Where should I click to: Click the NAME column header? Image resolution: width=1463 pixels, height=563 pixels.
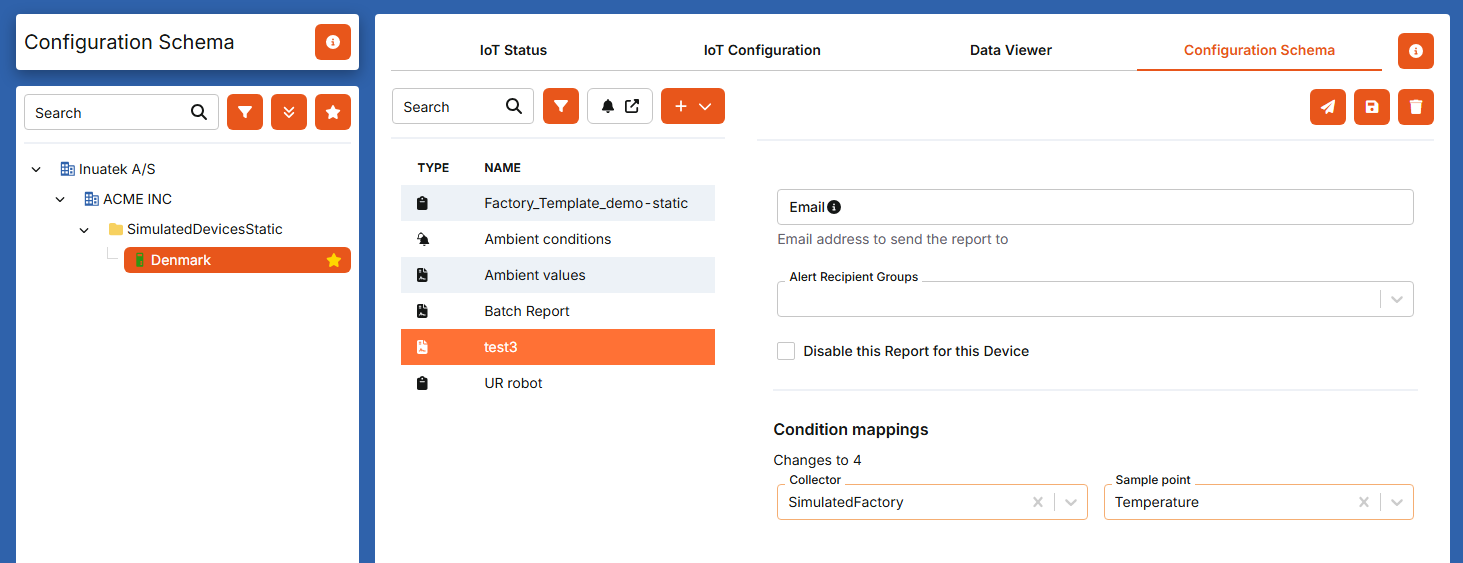pyautogui.click(x=503, y=168)
